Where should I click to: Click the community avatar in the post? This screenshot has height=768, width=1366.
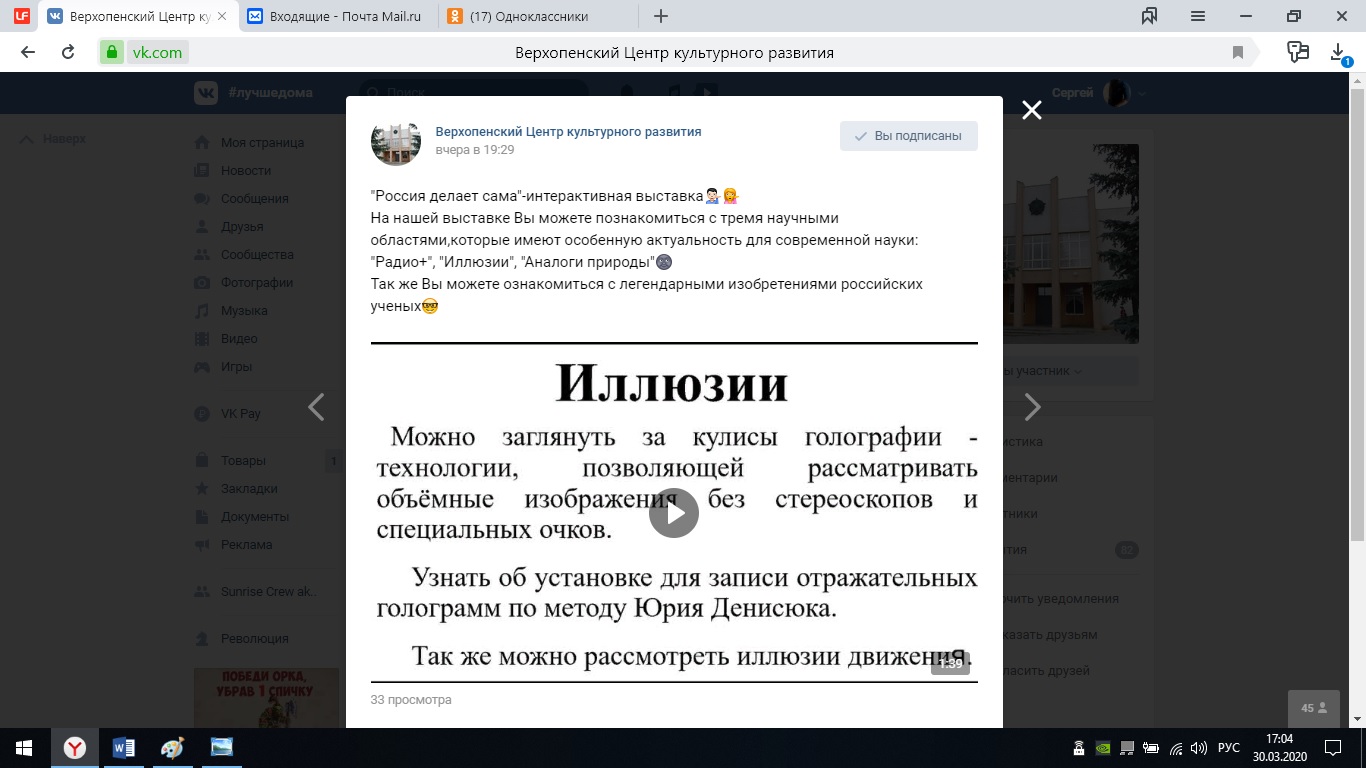[396, 141]
